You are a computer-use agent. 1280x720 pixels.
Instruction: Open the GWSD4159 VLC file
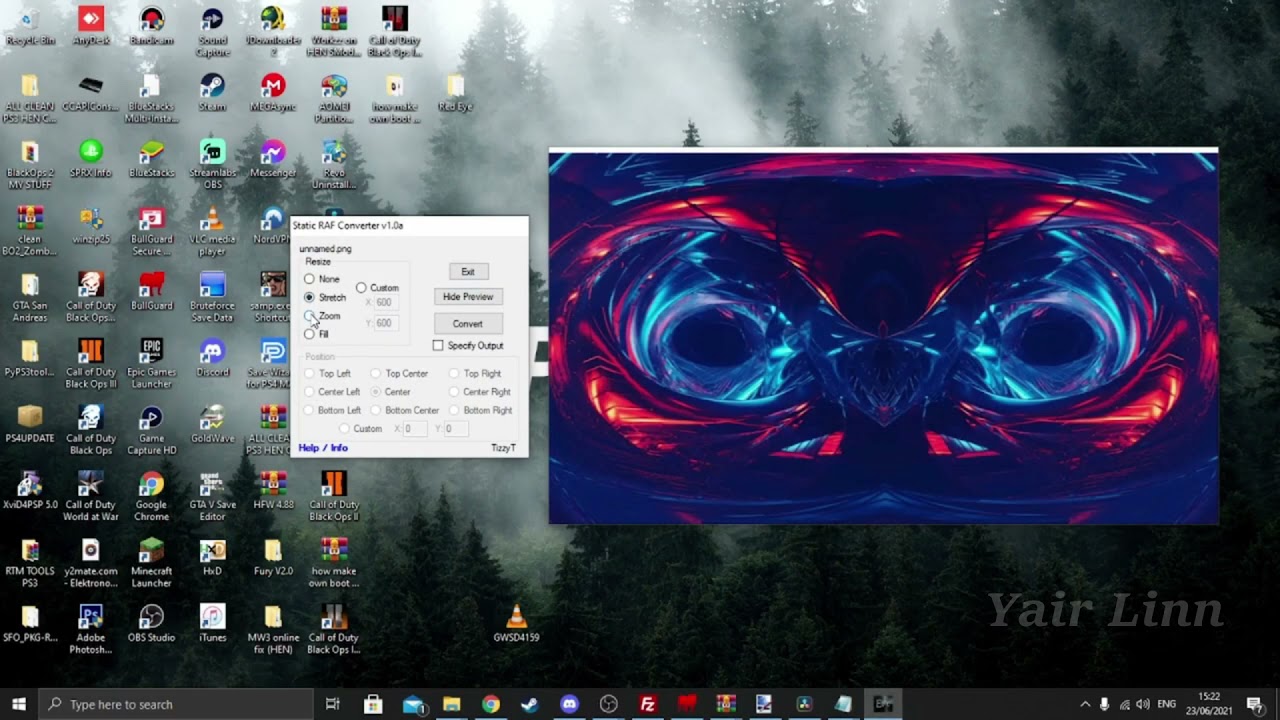[516, 623]
